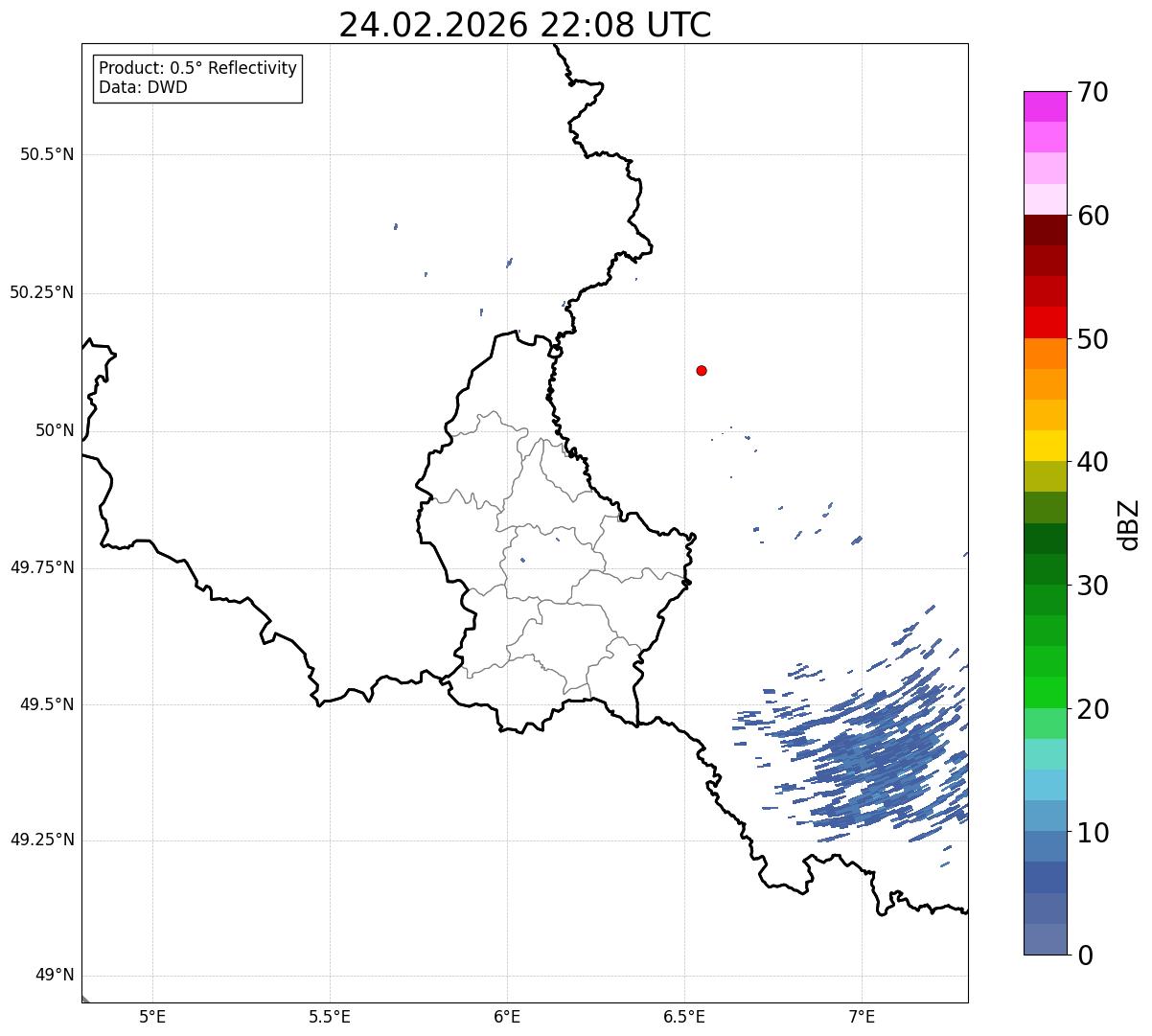Click the bright green colorbar segment above 20
Image resolution: width=1152 pixels, height=1036 pixels.
[x=1046, y=693]
